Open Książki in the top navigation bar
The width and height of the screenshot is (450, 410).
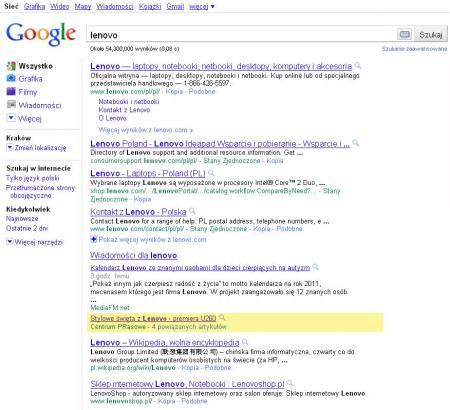point(150,6)
